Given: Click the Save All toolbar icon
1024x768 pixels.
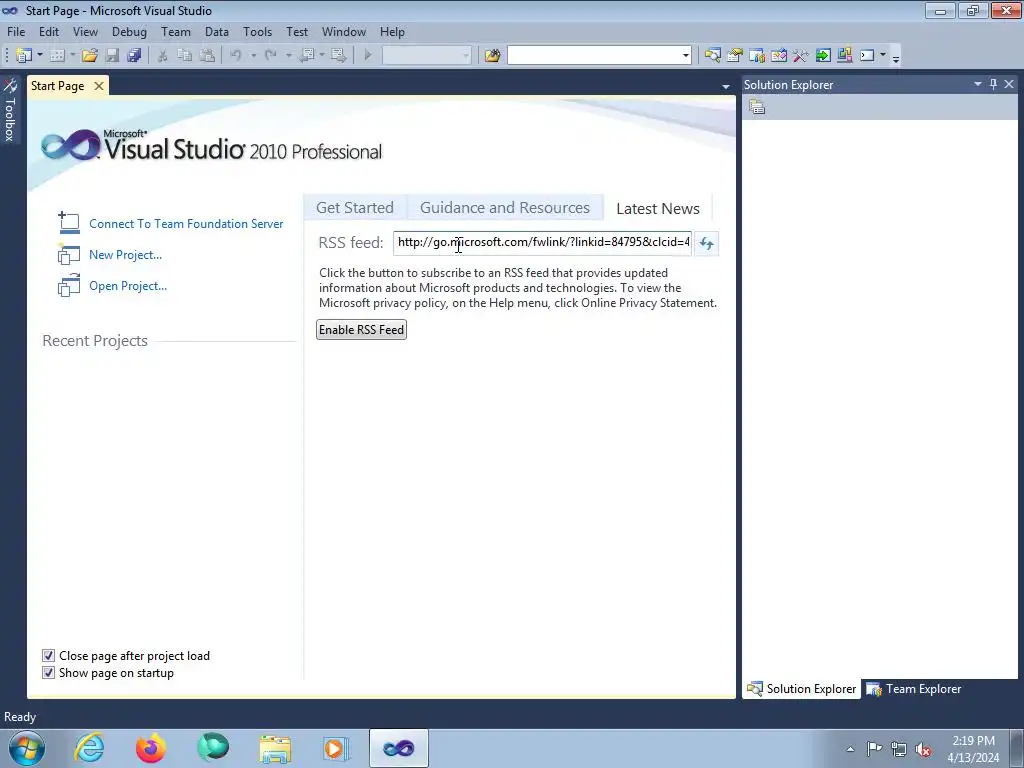Looking at the screenshot, I should 134,56.
